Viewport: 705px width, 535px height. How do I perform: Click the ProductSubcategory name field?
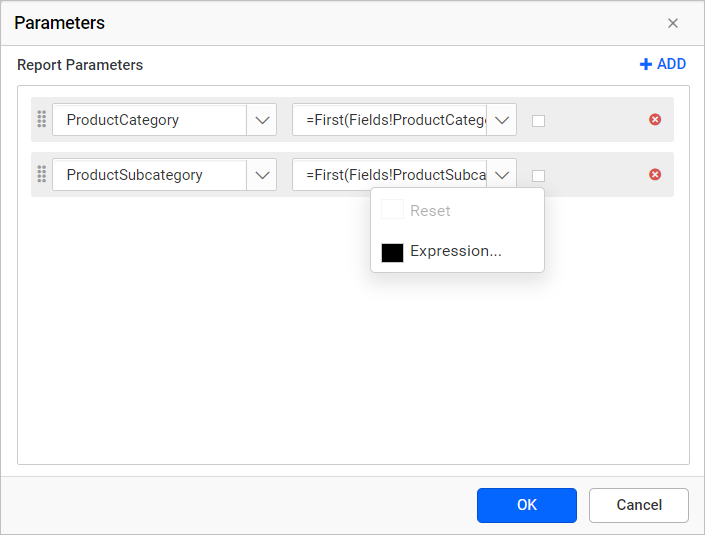[150, 175]
